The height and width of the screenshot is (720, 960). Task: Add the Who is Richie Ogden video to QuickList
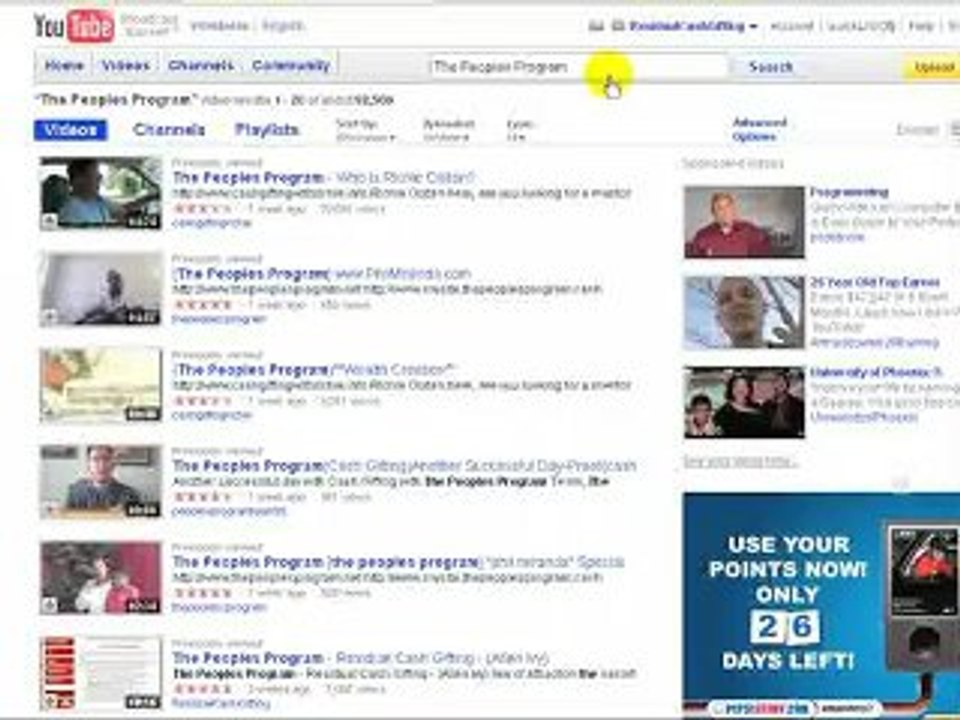50,222
